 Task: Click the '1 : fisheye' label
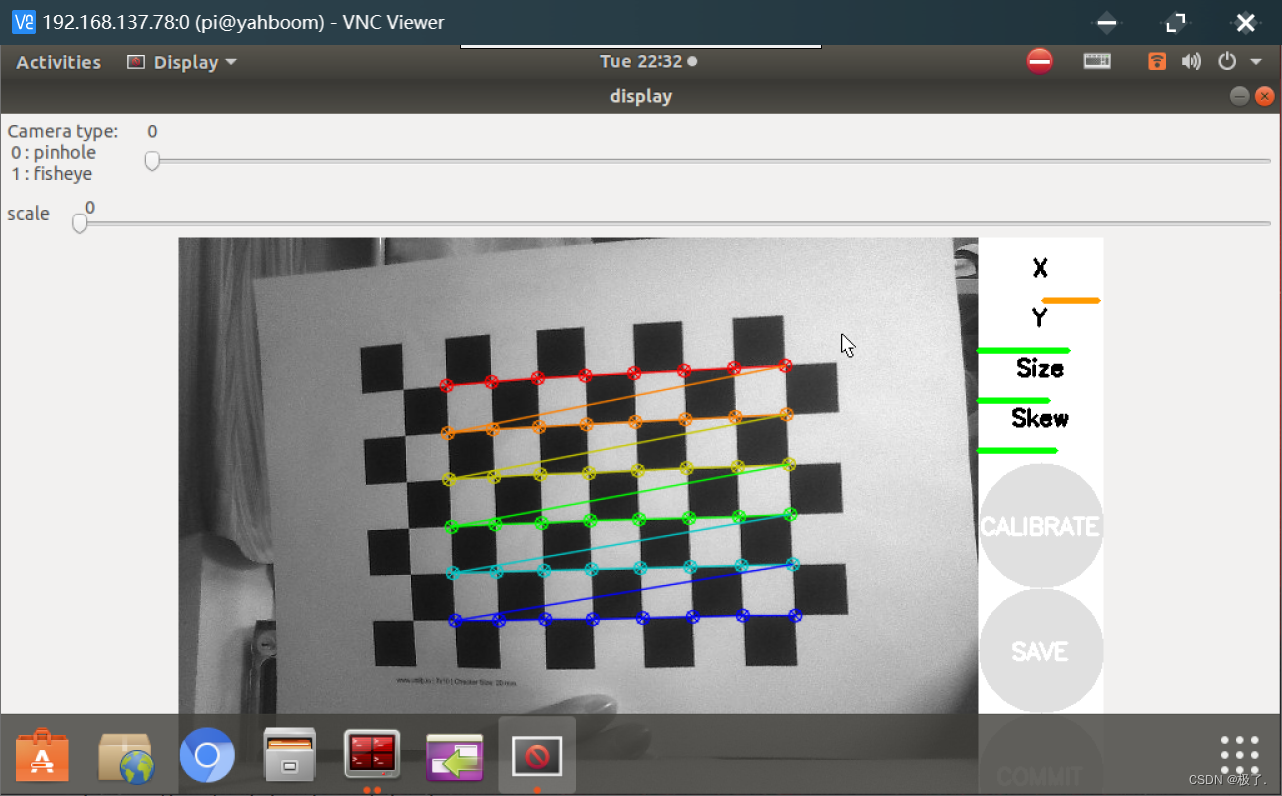pos(52,173)
